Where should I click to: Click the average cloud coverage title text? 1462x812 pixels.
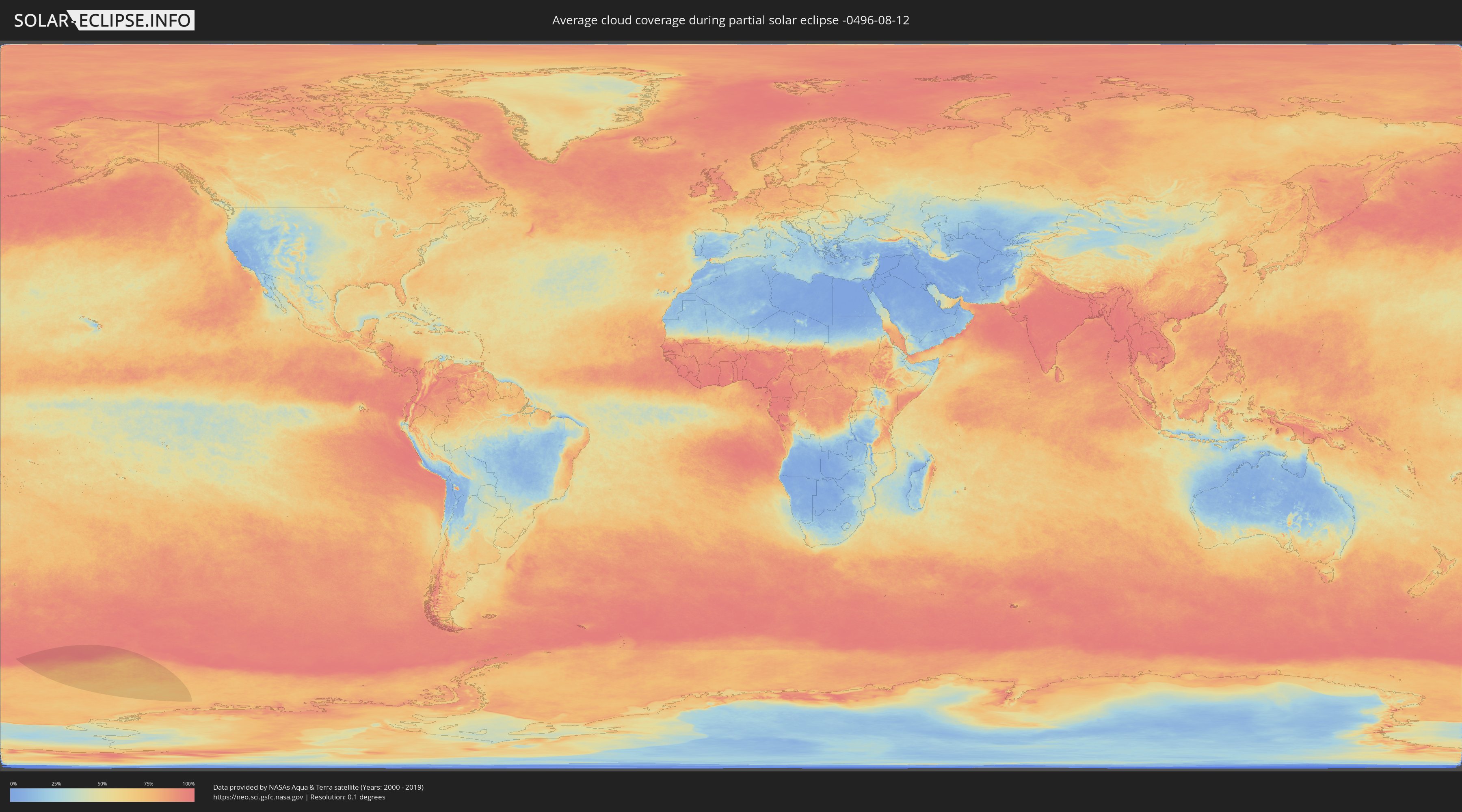pyautogui.click(x=731, y=20)
